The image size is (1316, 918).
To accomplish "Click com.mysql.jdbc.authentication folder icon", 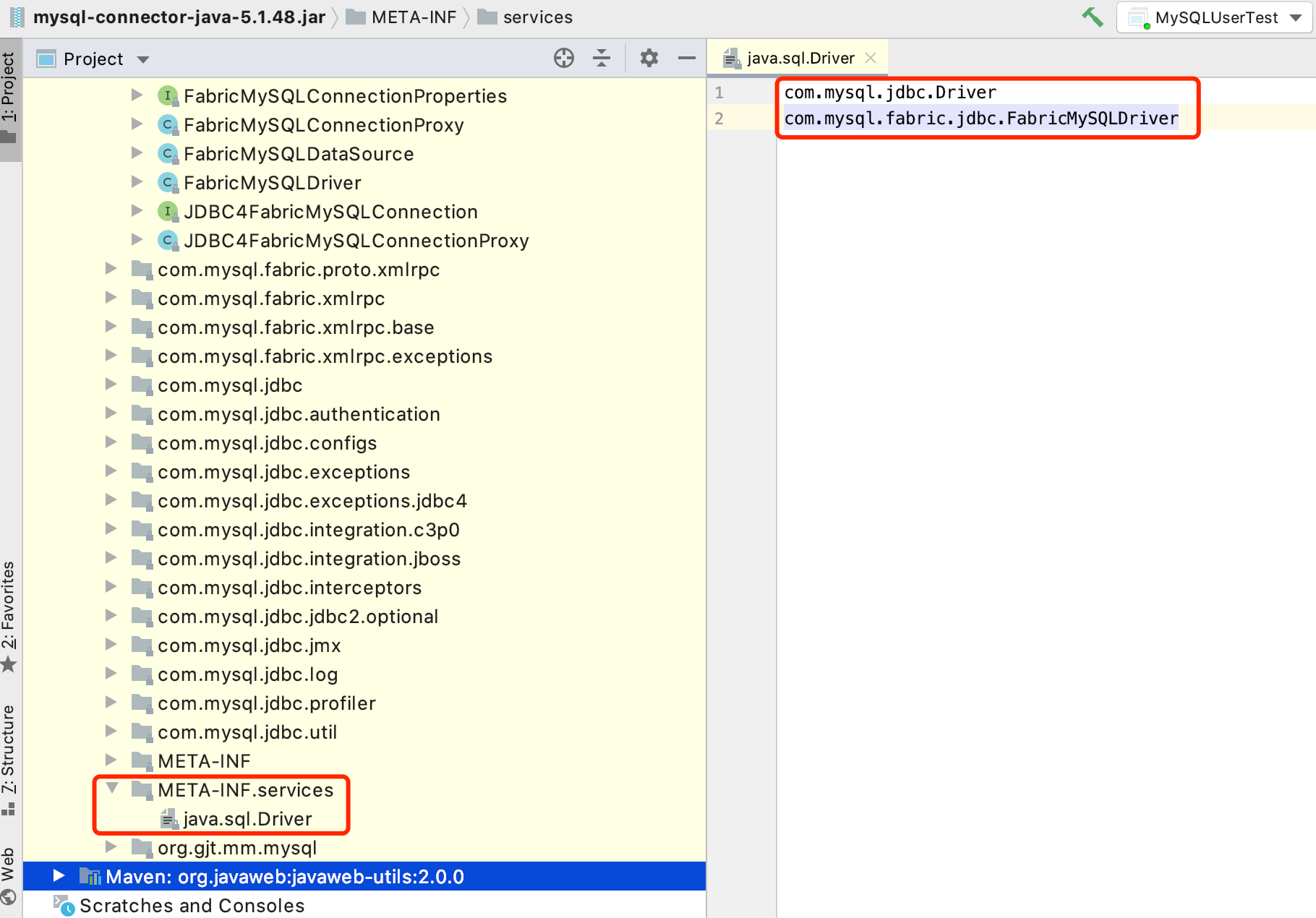I will click(142, 414).
